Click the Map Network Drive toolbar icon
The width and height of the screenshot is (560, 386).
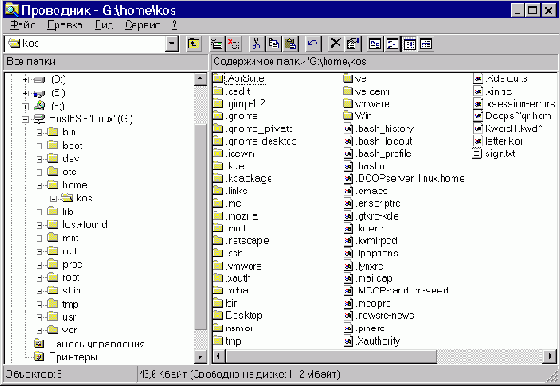point(216,44)
